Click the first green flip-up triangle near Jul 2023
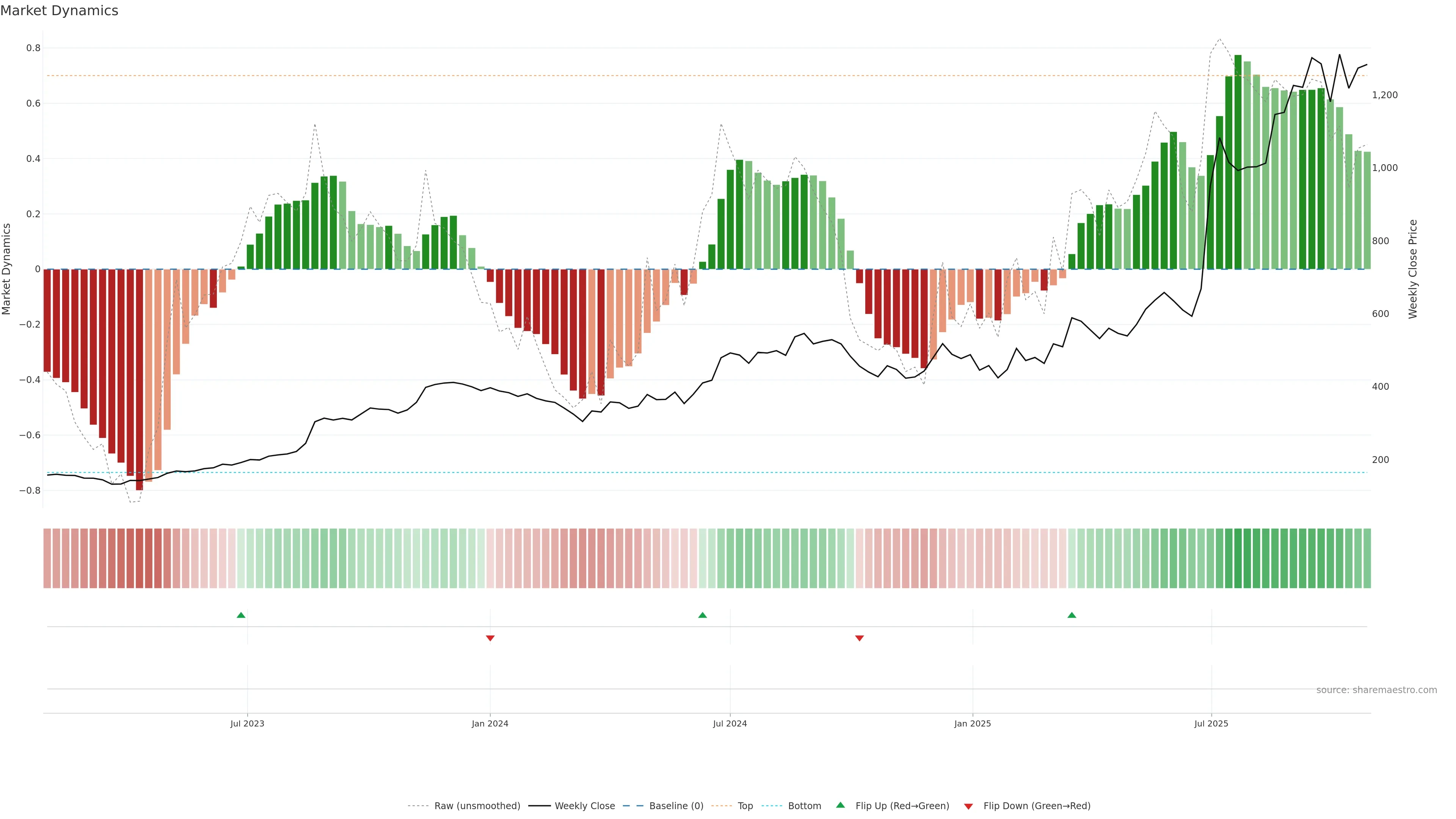 pos(241,615)
